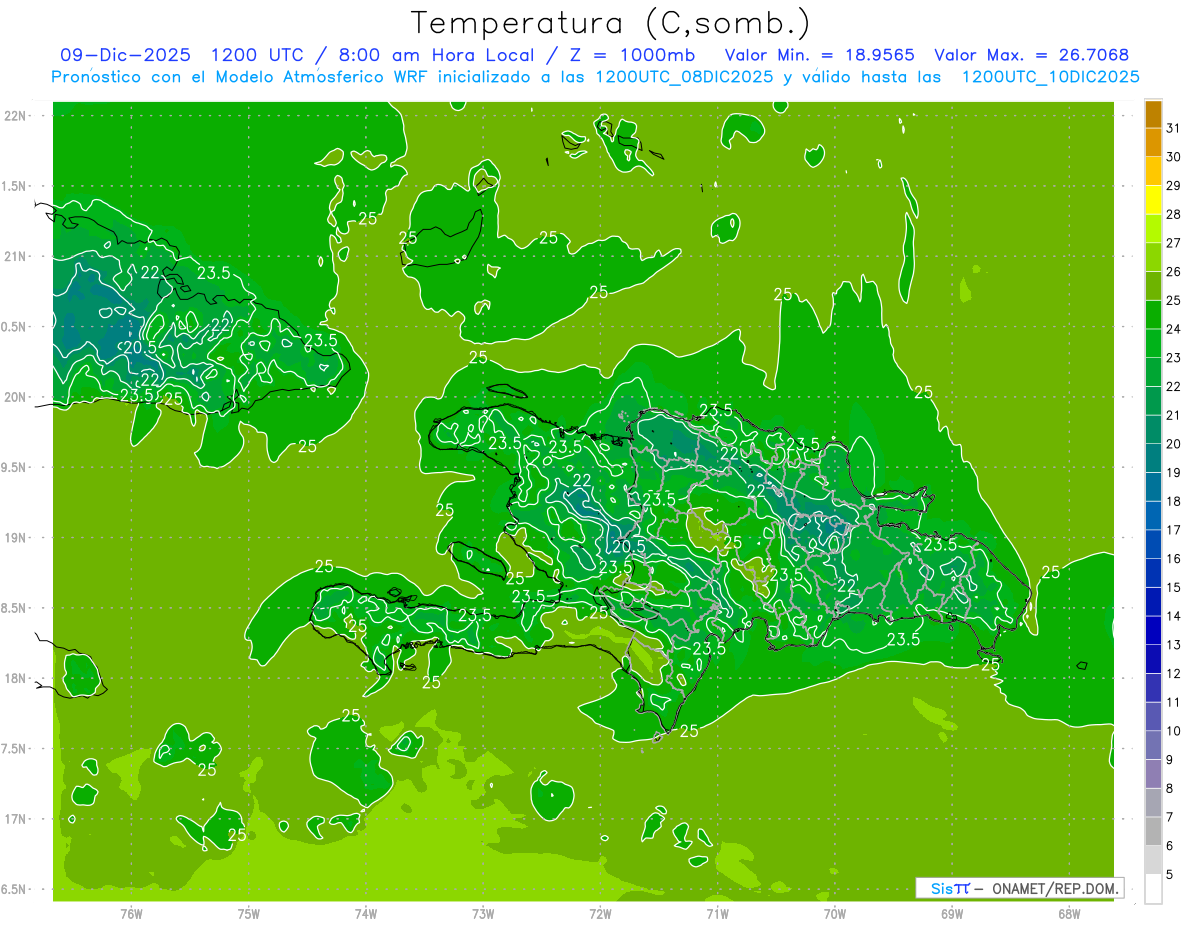Viewport: 1200px width, 927px height.
Task: Click the colorbar swatch between 29 and 30
Action: click(x=1153, y=171)
